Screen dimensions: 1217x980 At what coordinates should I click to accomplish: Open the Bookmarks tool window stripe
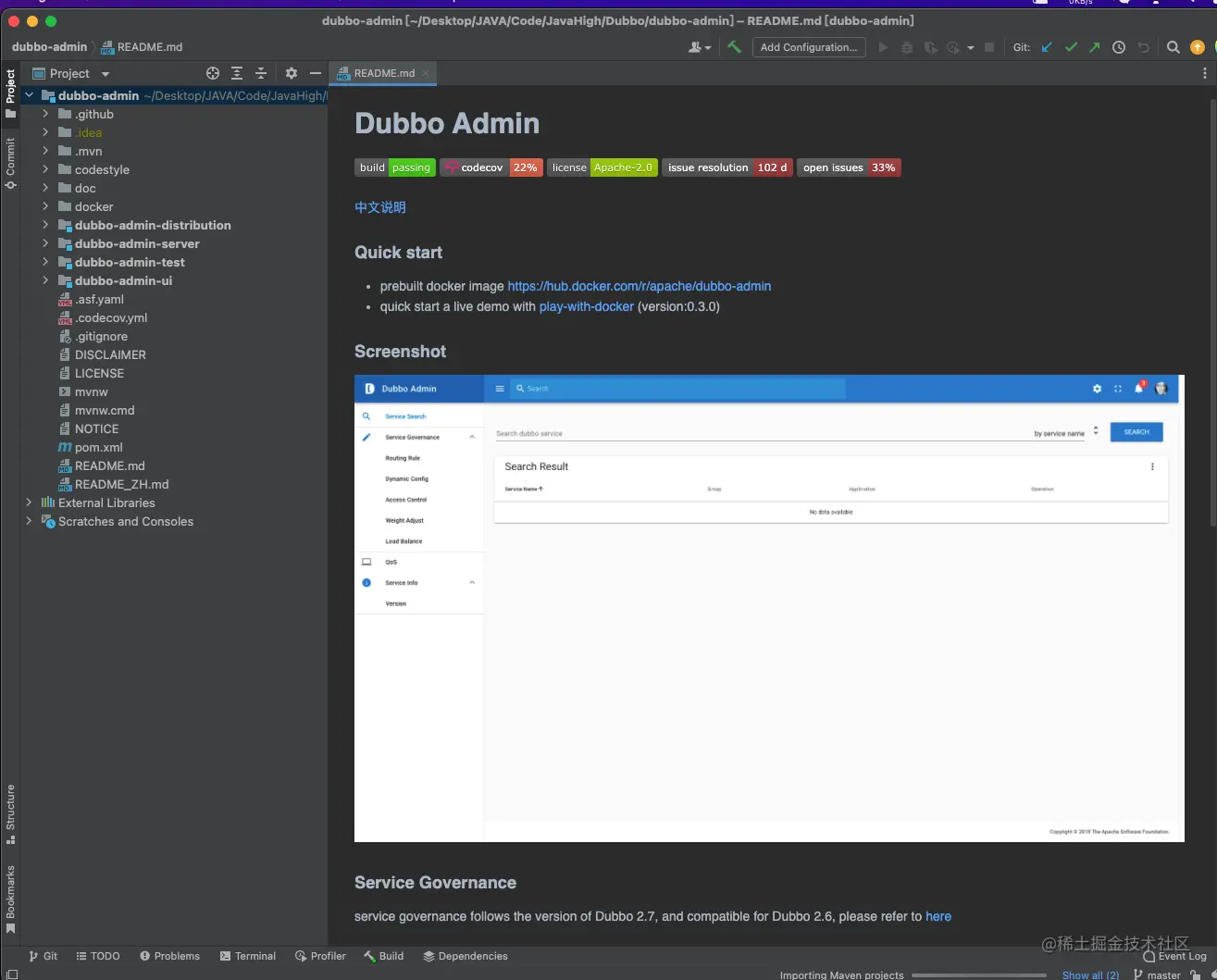pos(10,899)
